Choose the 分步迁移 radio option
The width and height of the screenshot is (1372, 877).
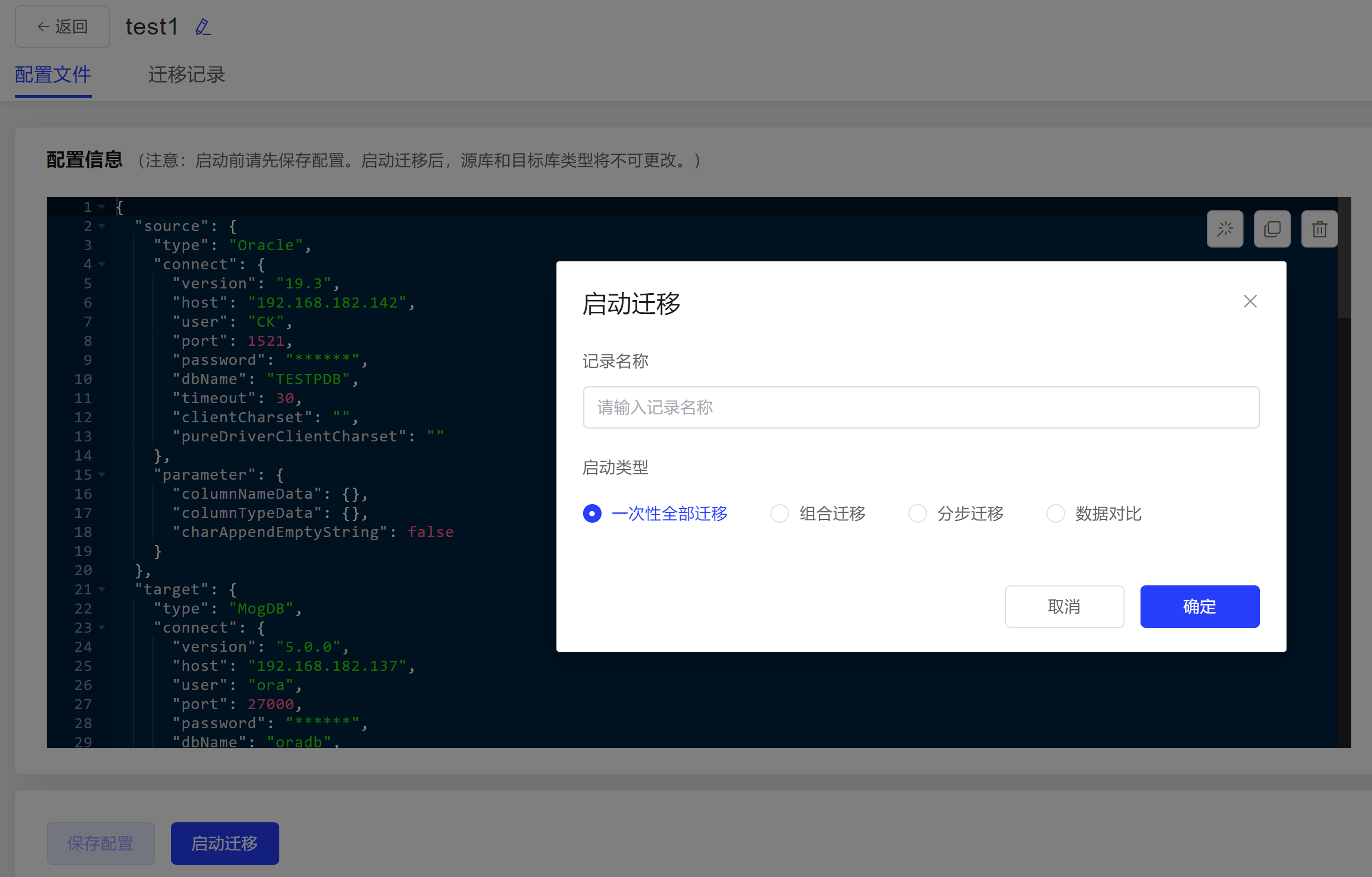(917, 513)
